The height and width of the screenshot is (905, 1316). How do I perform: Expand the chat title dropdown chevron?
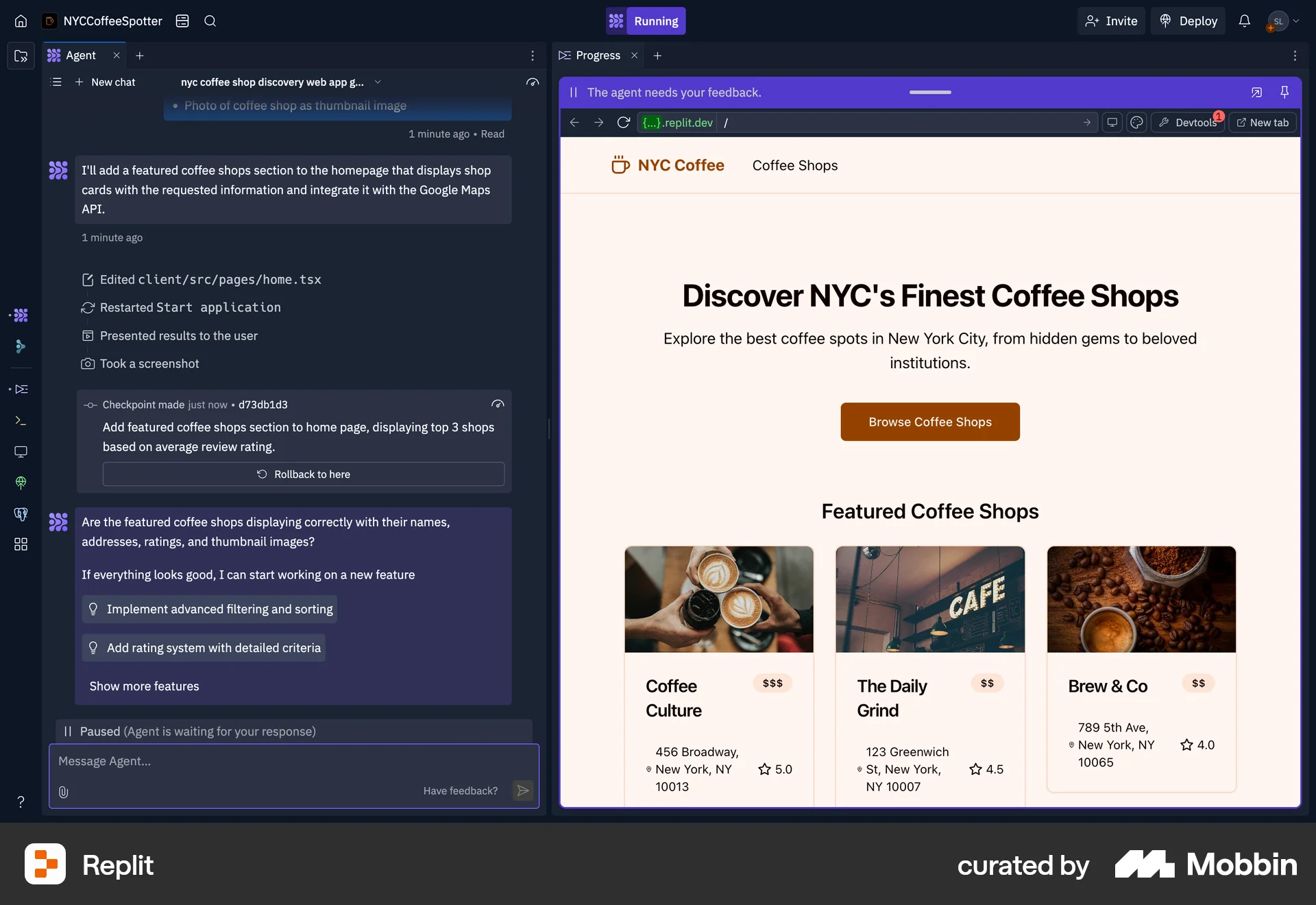[378, 82]
